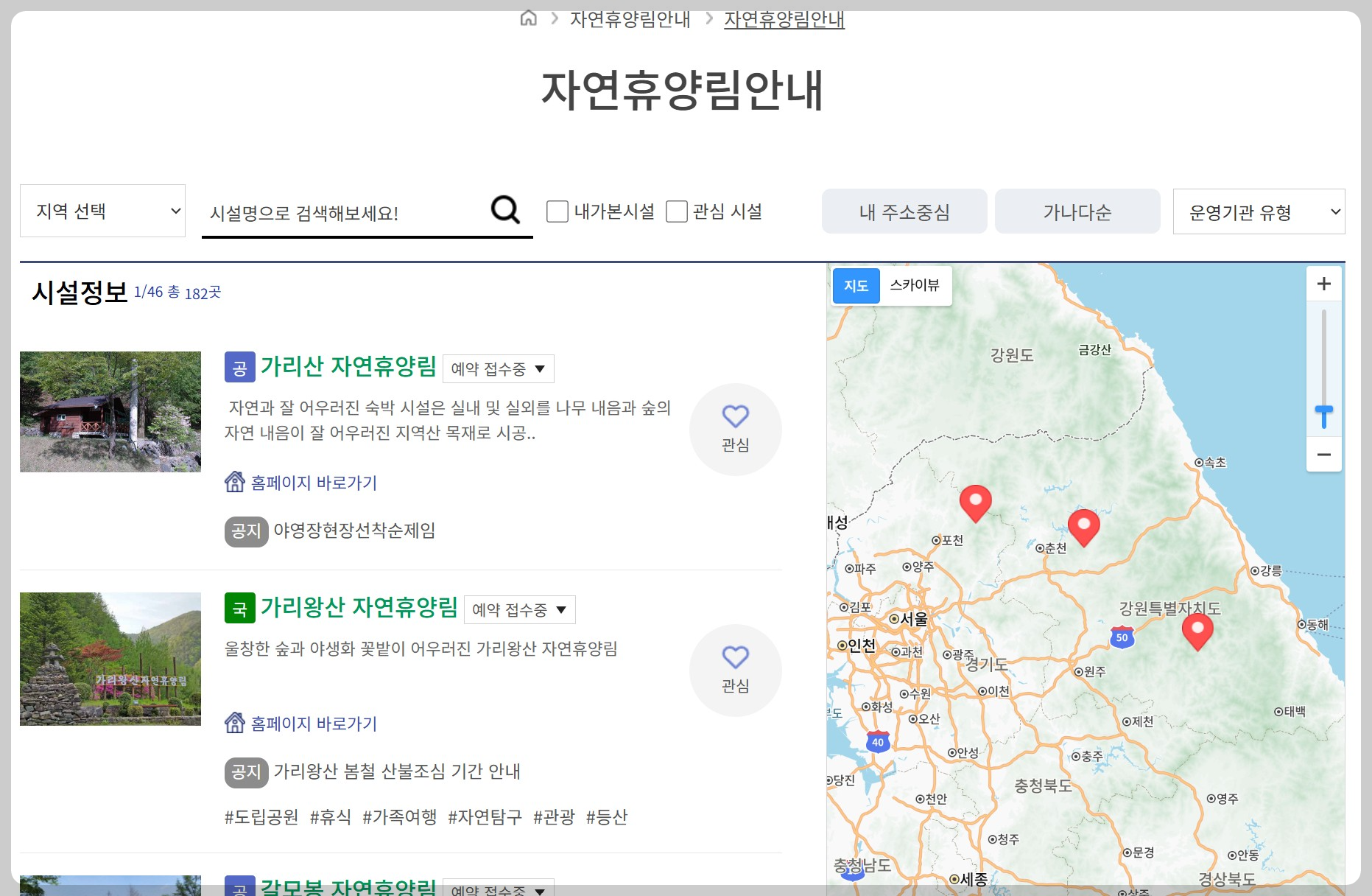This screenshot has height=896, width=1372.
Task: Zoom out on the map with the minus button
Action: click(1323, 455)
